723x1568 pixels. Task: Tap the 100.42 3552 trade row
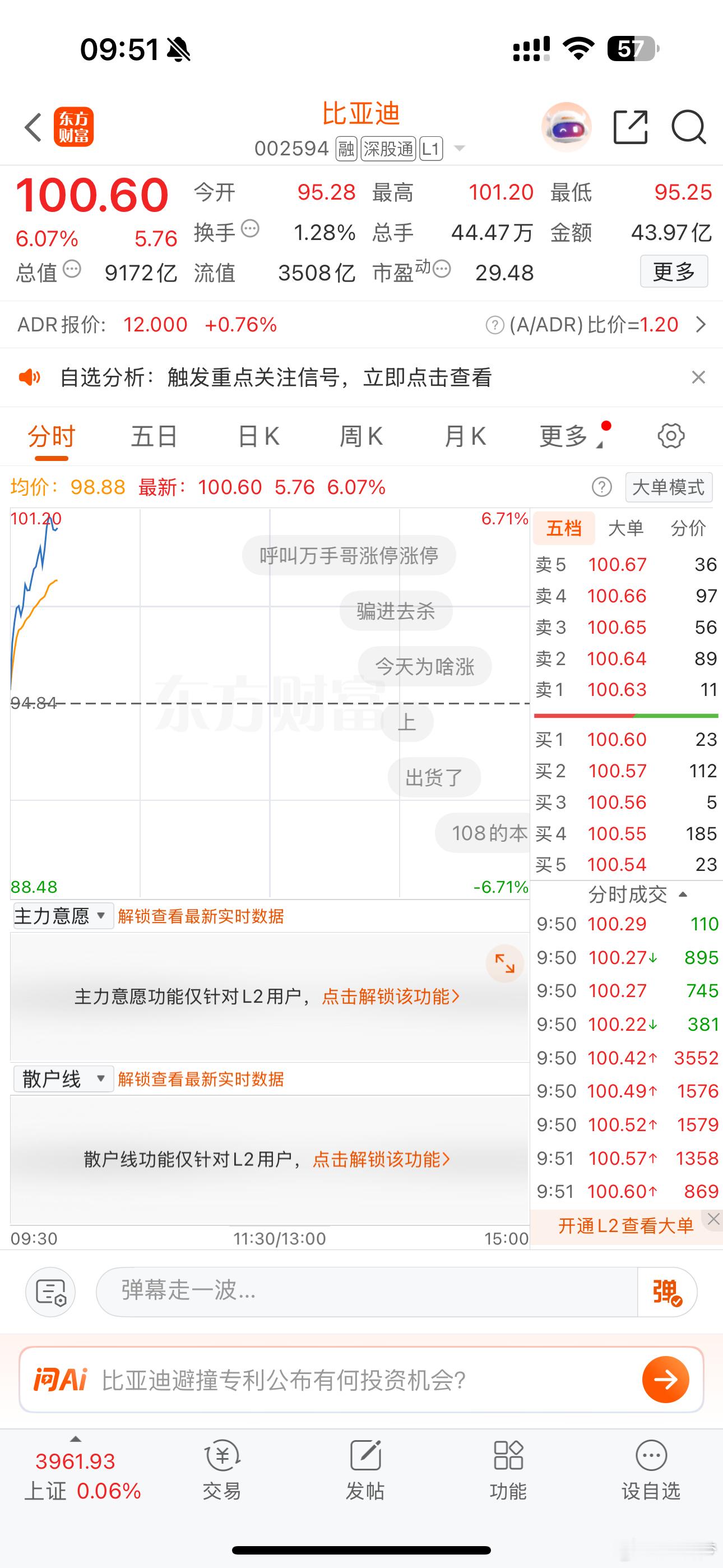(x=627, y=1058)
